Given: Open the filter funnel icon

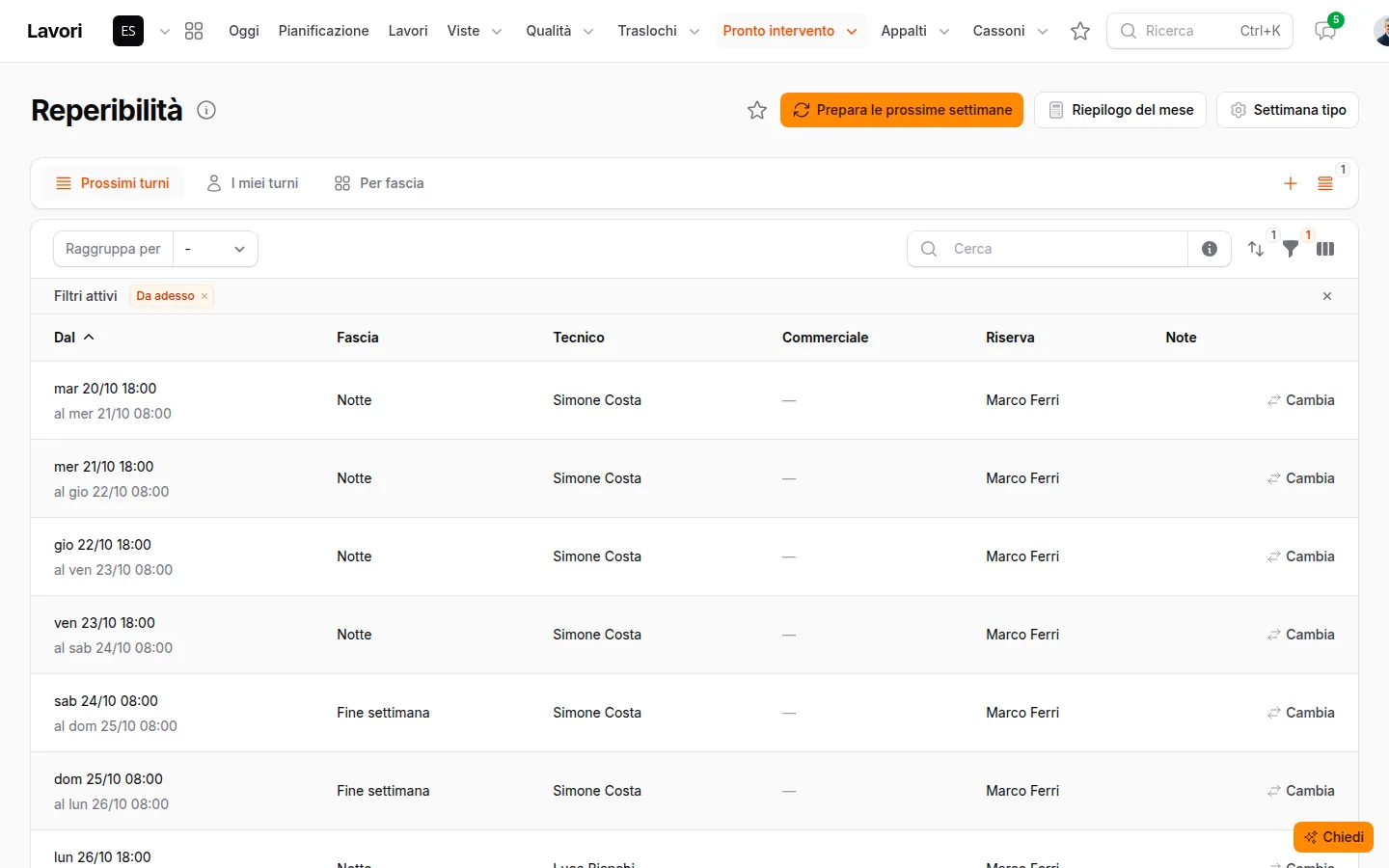Looking at the screenshot, I should click(x=1291, y=249).
